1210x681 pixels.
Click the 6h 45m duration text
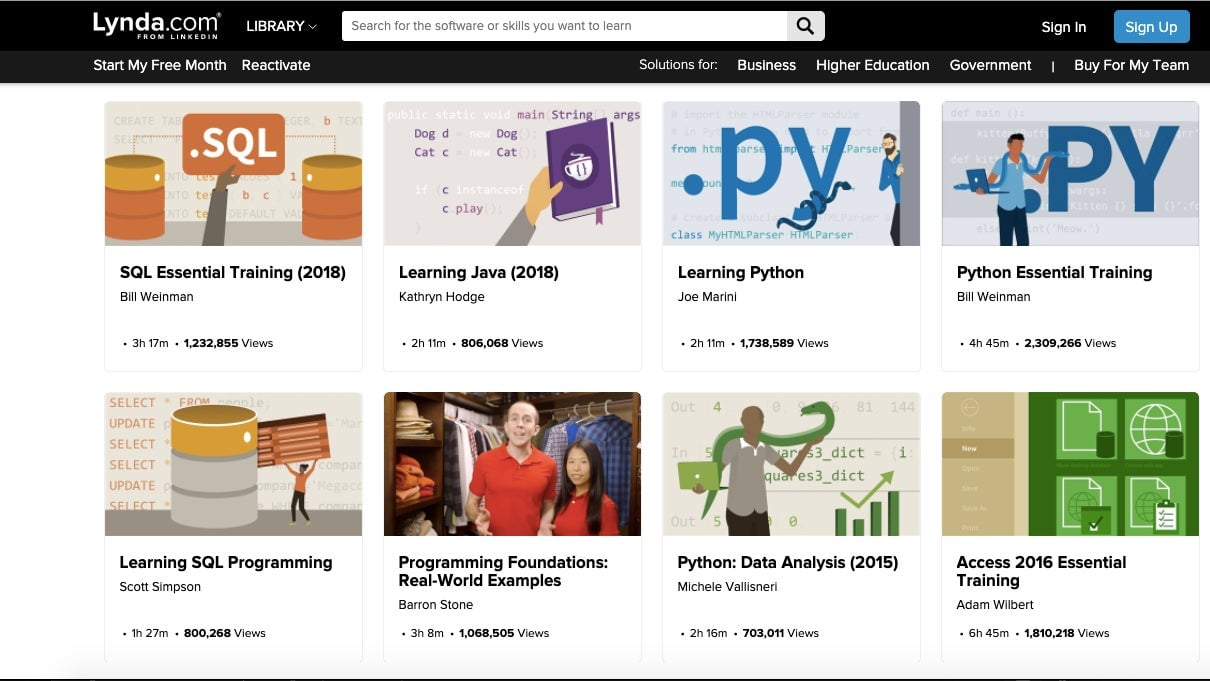pos(989,633)
